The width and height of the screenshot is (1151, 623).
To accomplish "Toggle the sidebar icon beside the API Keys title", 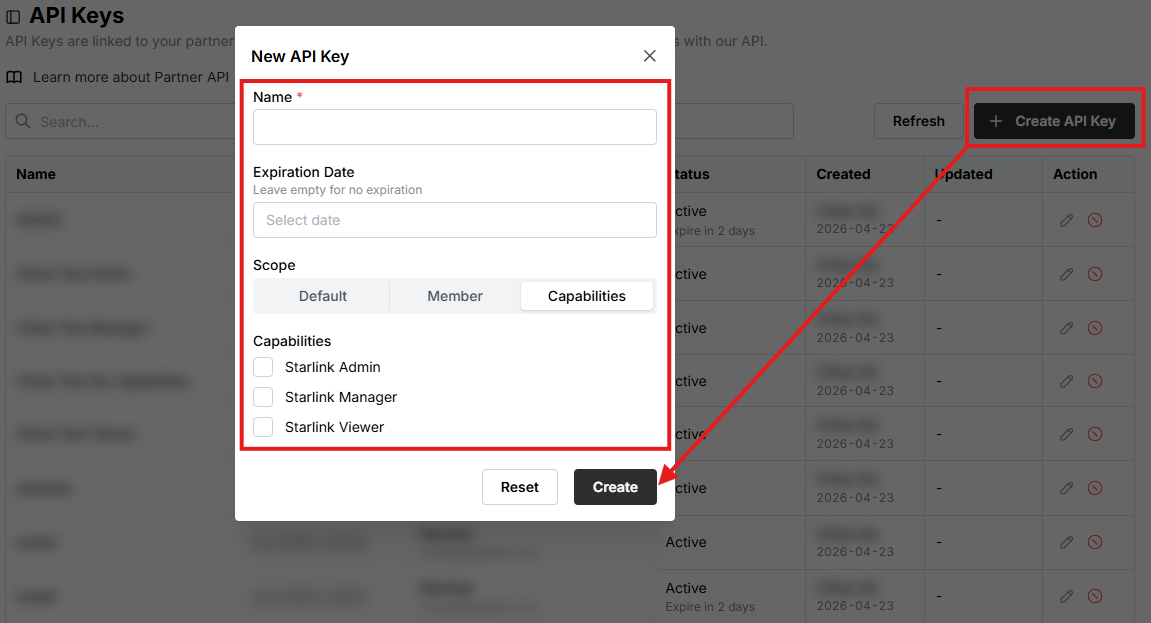I will (13, 16).
